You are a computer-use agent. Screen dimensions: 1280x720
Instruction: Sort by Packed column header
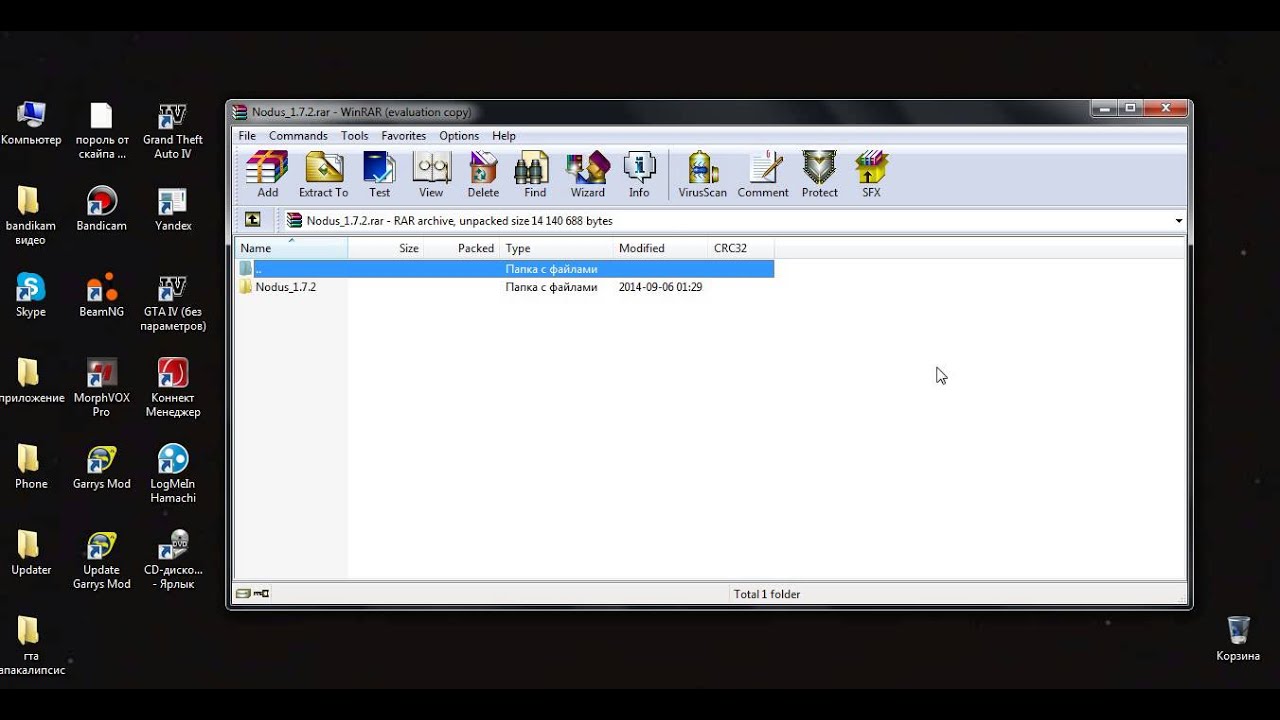coord(462,248)
